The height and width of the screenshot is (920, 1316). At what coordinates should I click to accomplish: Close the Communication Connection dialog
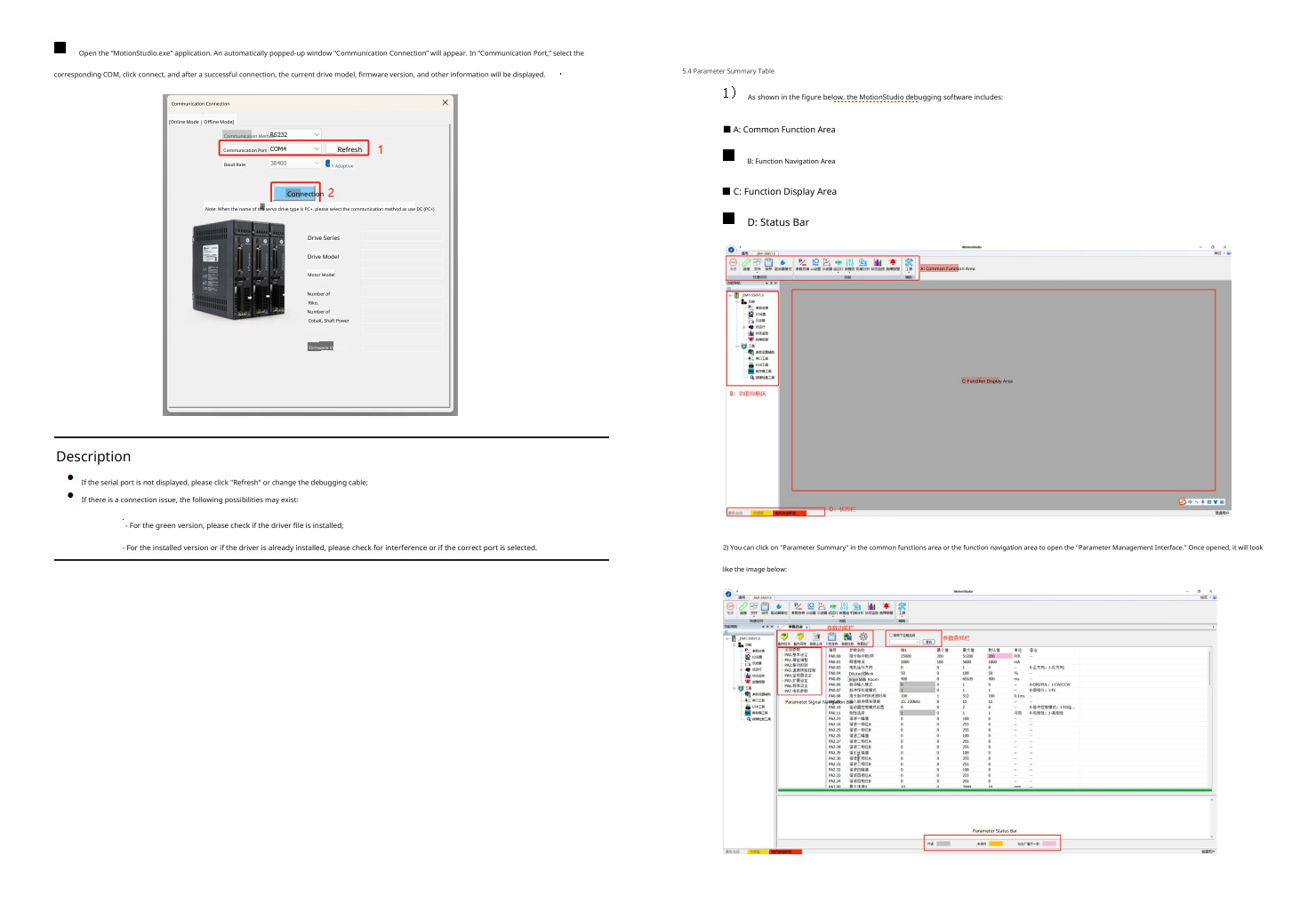(445, 103)
